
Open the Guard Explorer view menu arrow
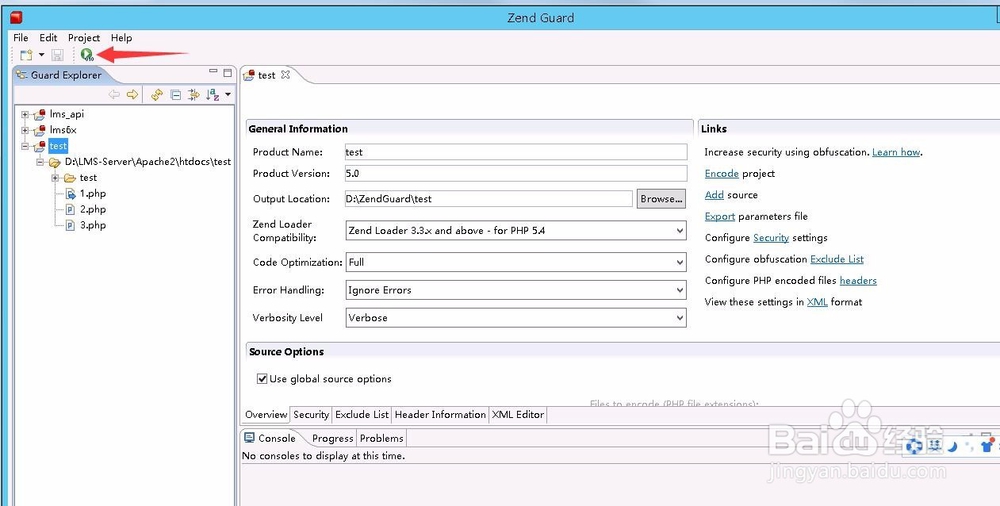(x=228, y=94)
